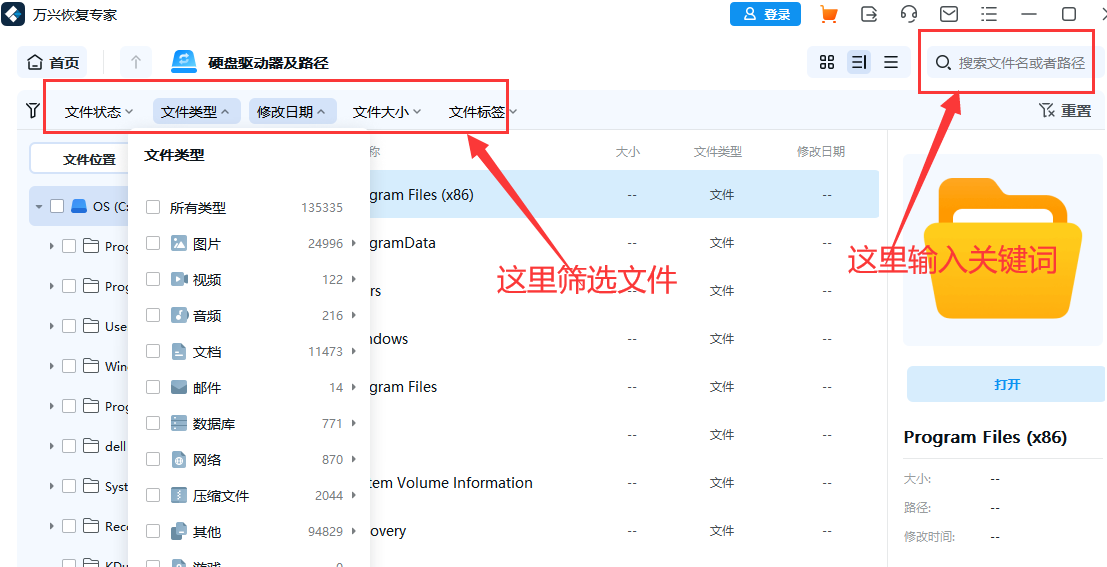Click the 邮件 mail type icon
1107x567 pixels.
pos(179,388)
